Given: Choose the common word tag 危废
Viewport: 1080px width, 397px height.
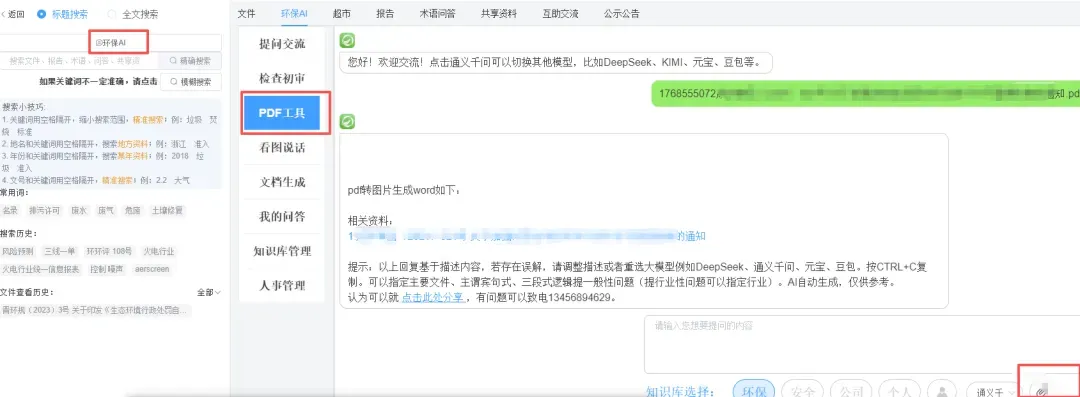Looking at the screenshot, I should 132,210.
